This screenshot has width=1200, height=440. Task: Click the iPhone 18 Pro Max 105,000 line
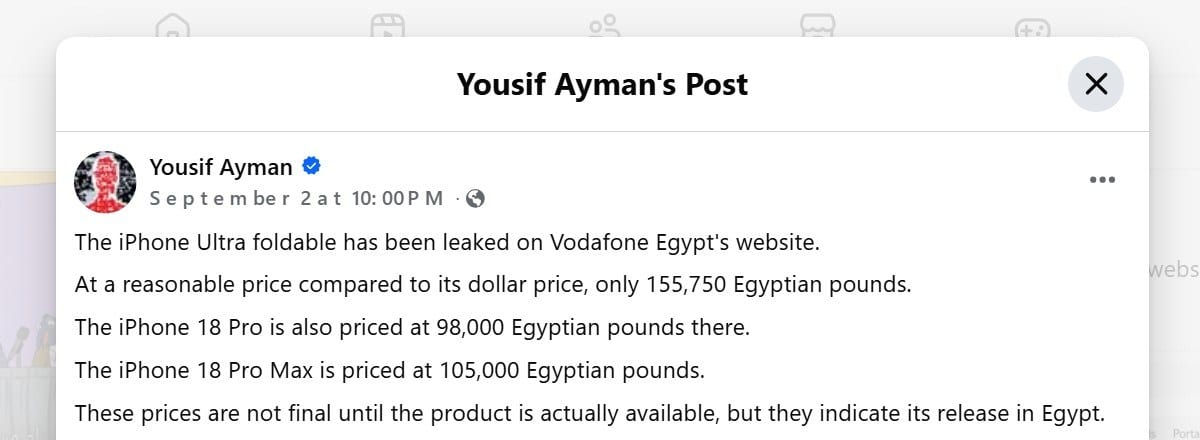click(x=390, y=370)
